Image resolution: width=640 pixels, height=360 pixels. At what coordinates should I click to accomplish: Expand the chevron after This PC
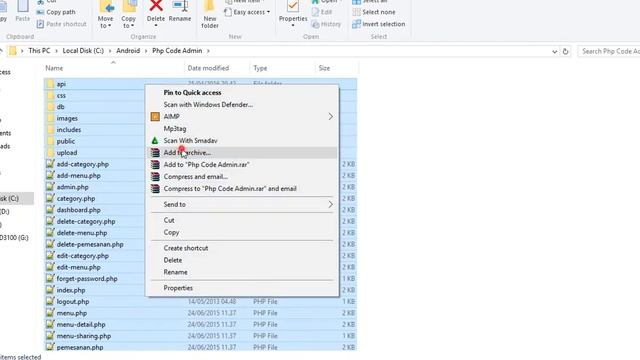56,51
